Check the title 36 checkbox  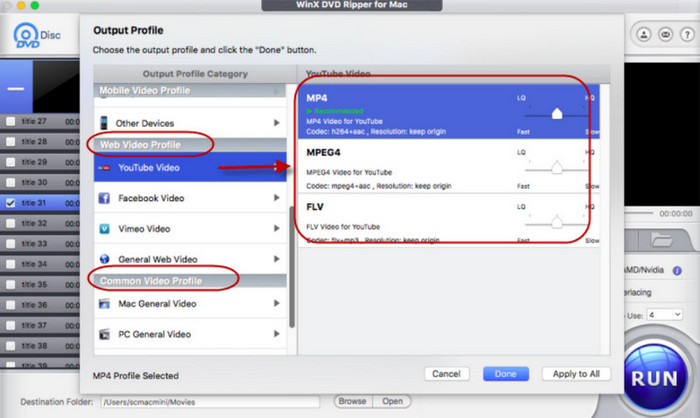[x=11, y=305]
